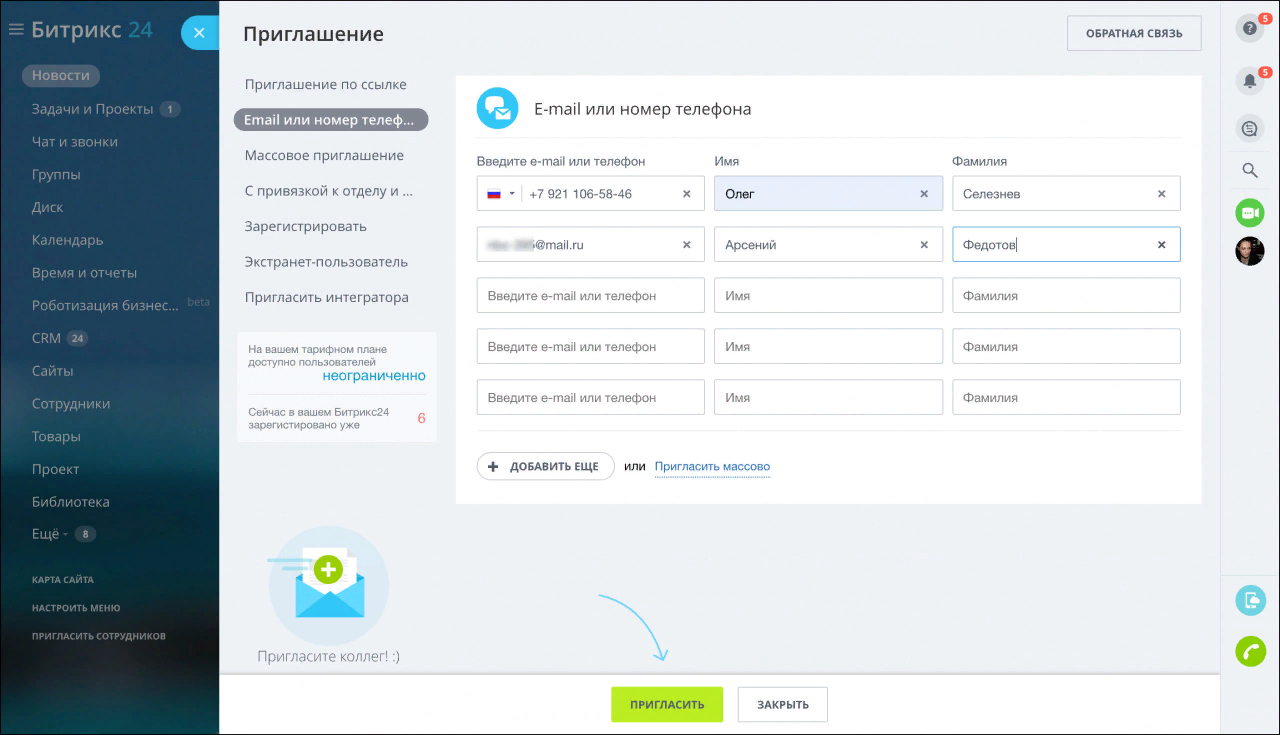Clear the name Олег with its X icon
The image size is (1280, 735).
(x=923, y=193)
